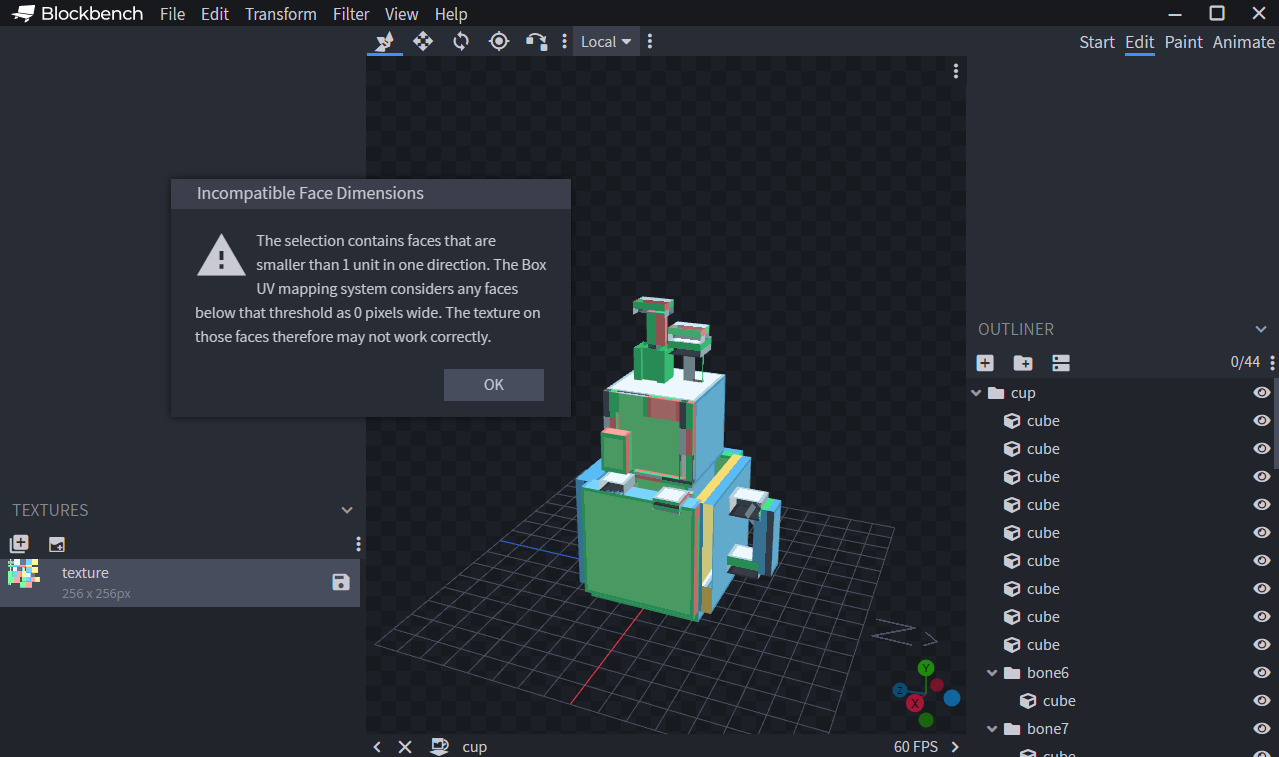Add a new cube in the Outliner
Screen dimensions: 1279x757
(x=985, y=362)
